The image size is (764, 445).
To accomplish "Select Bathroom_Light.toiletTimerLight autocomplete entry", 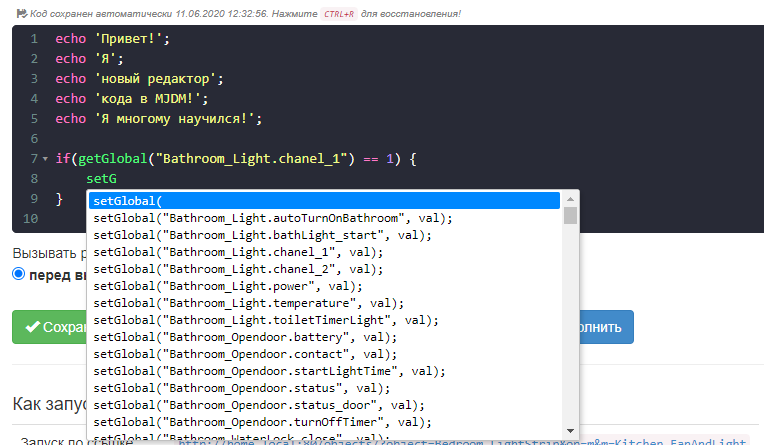I will tap(324, 320).
